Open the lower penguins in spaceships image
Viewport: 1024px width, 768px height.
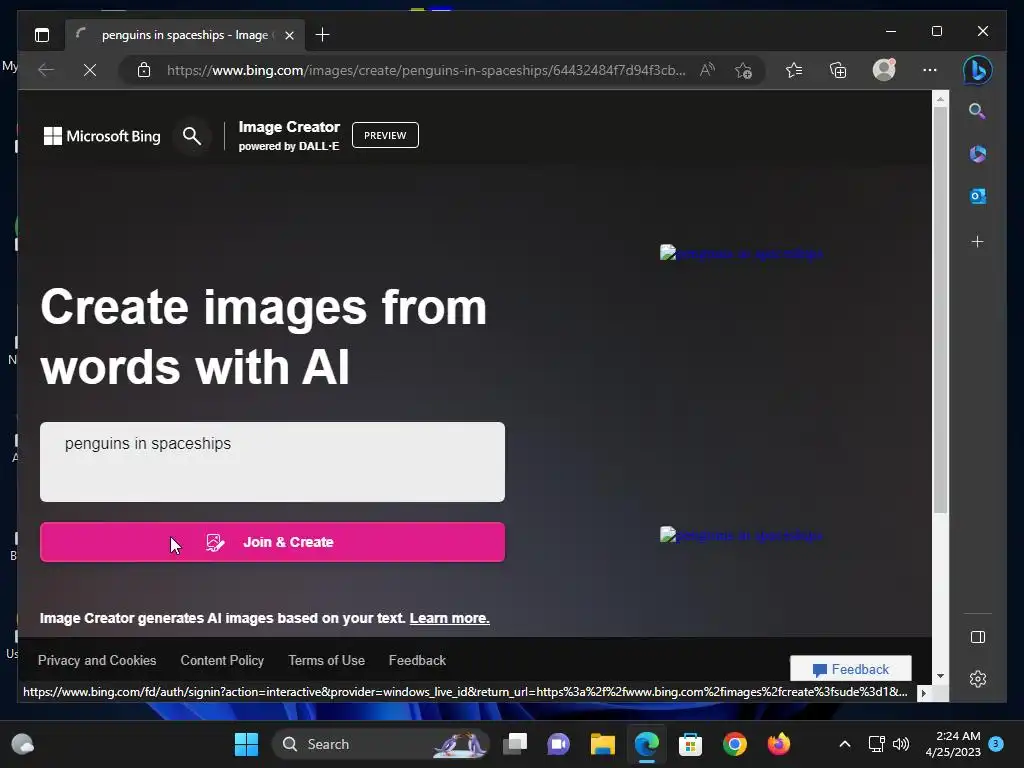[741, 536]
